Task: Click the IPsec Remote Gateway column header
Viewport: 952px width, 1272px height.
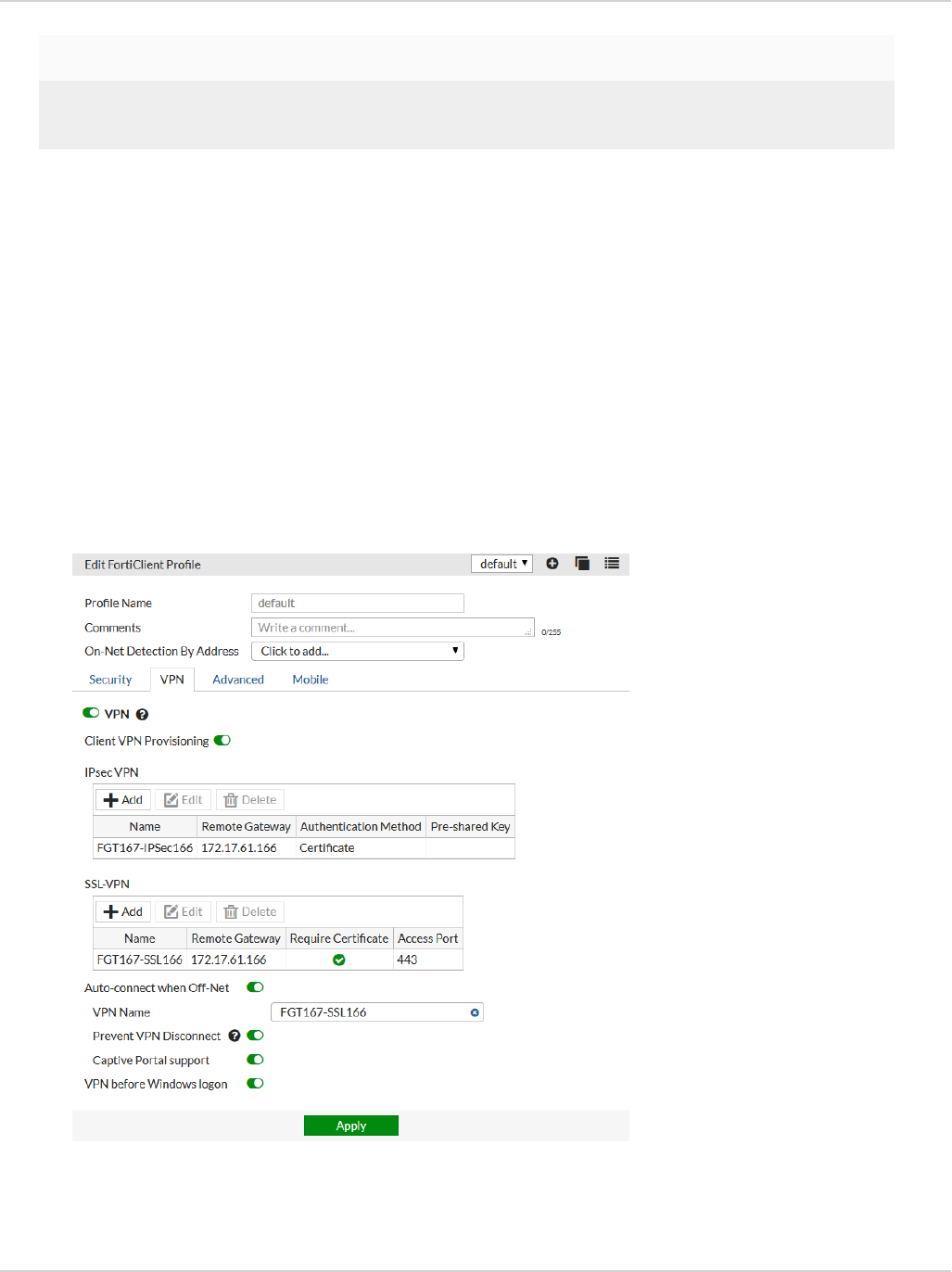Action: pos(247,827)
